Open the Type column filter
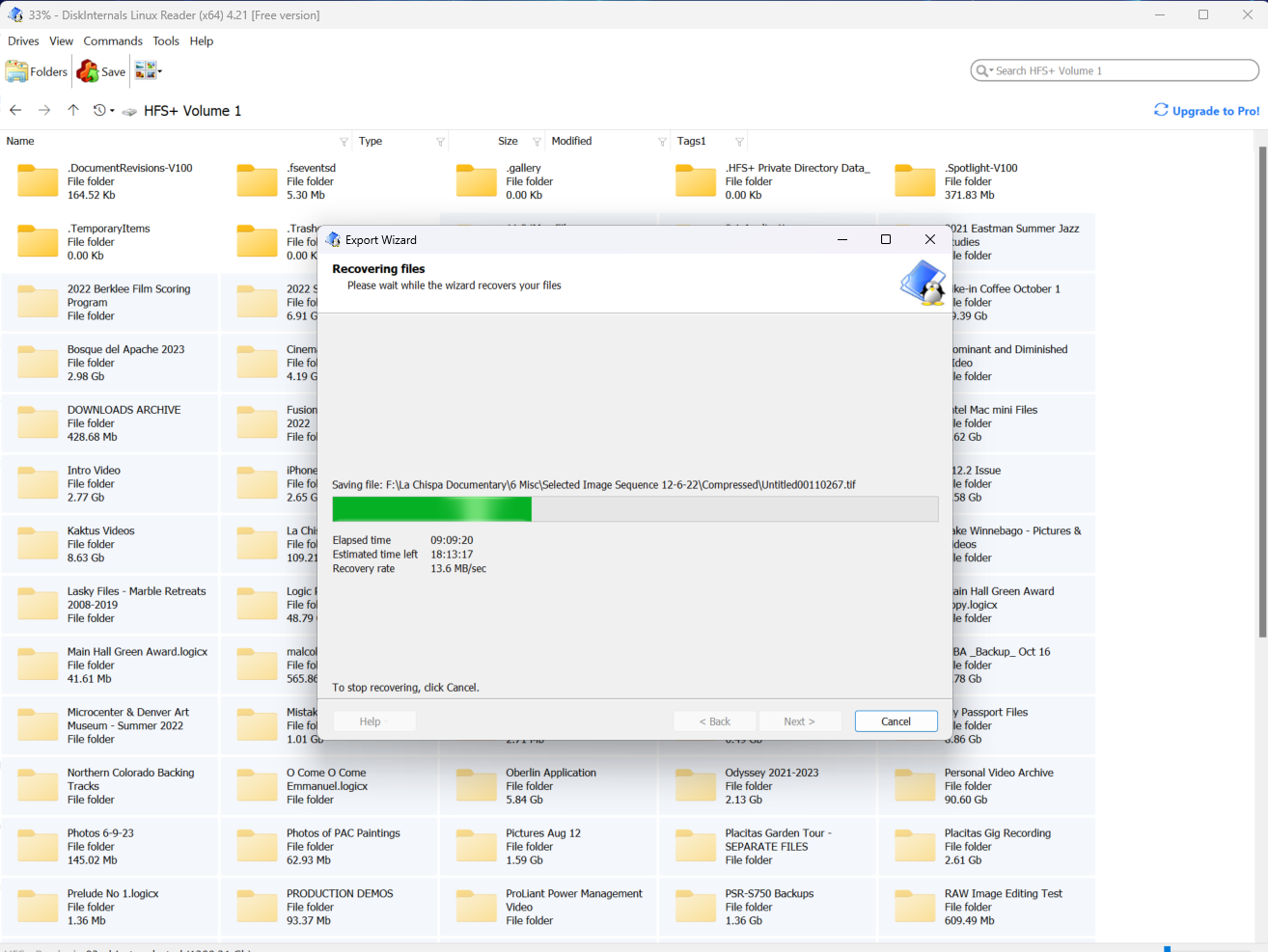1268x952 pixels. pos(440,142)
